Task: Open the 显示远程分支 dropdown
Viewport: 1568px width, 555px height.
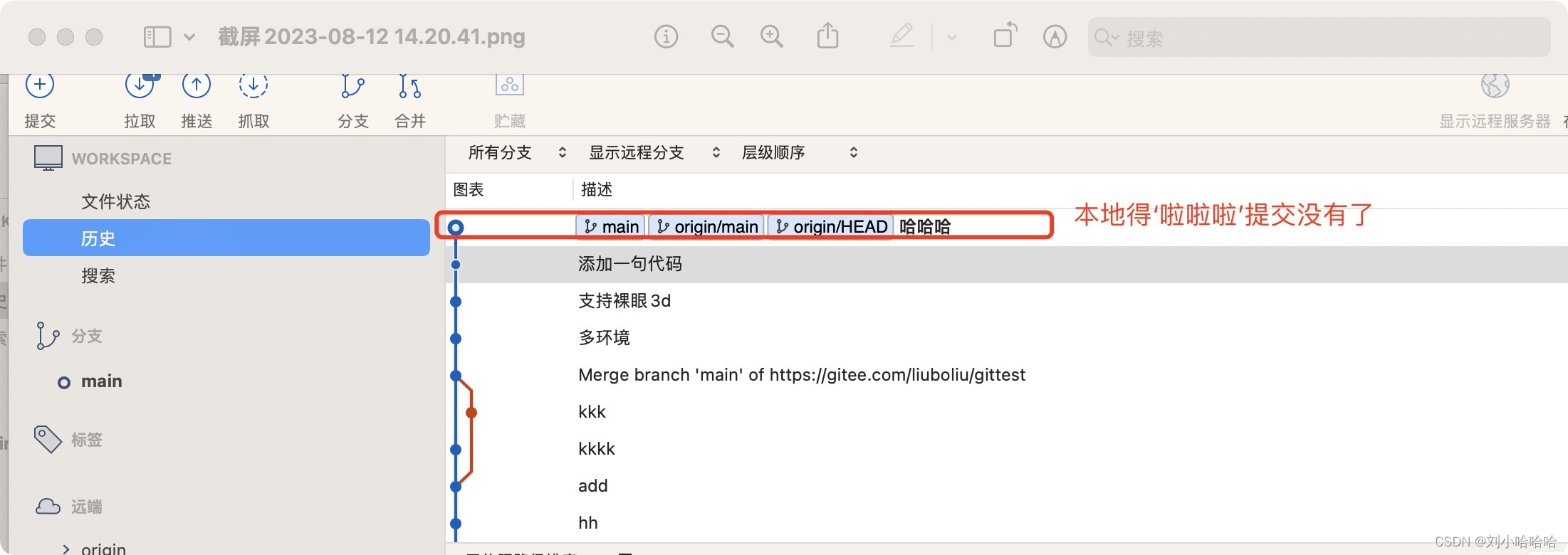Action: 654,152
